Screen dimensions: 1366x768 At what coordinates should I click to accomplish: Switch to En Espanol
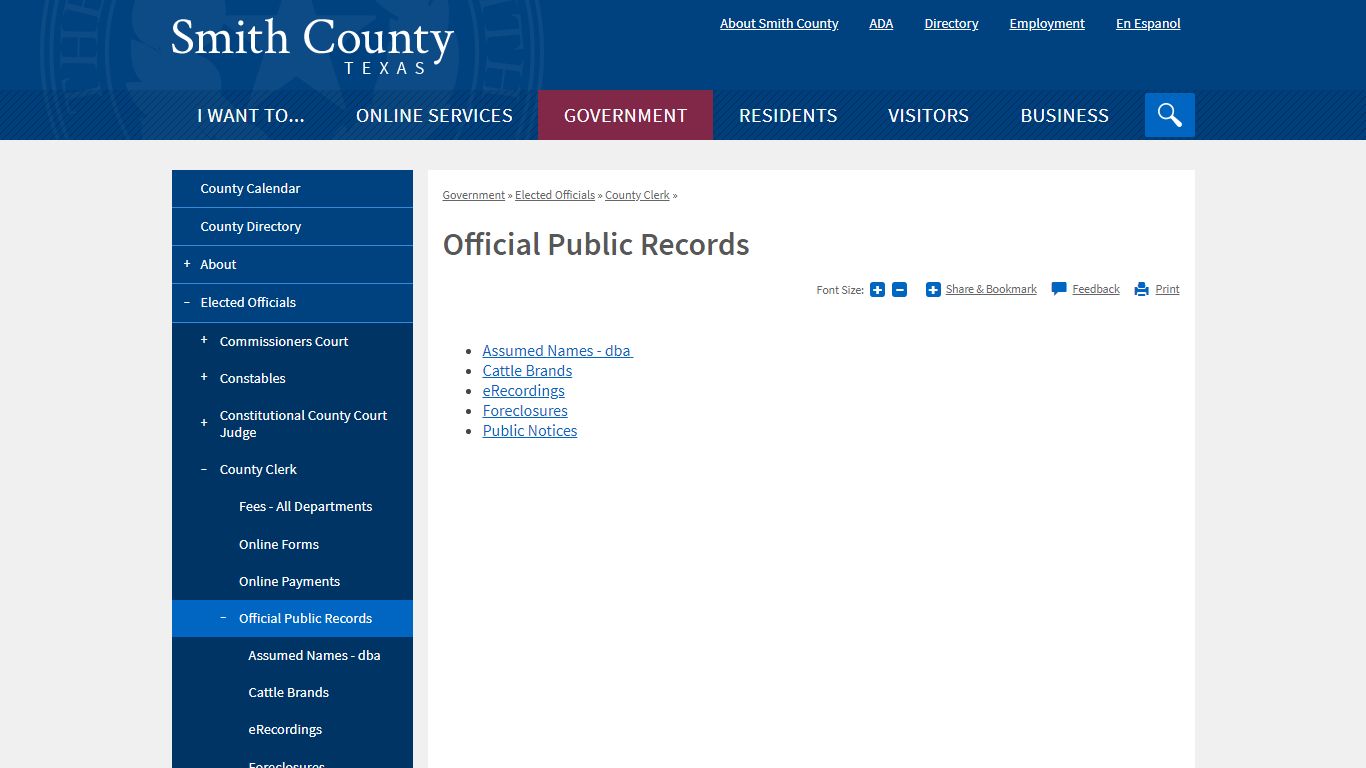point(1148,24)
